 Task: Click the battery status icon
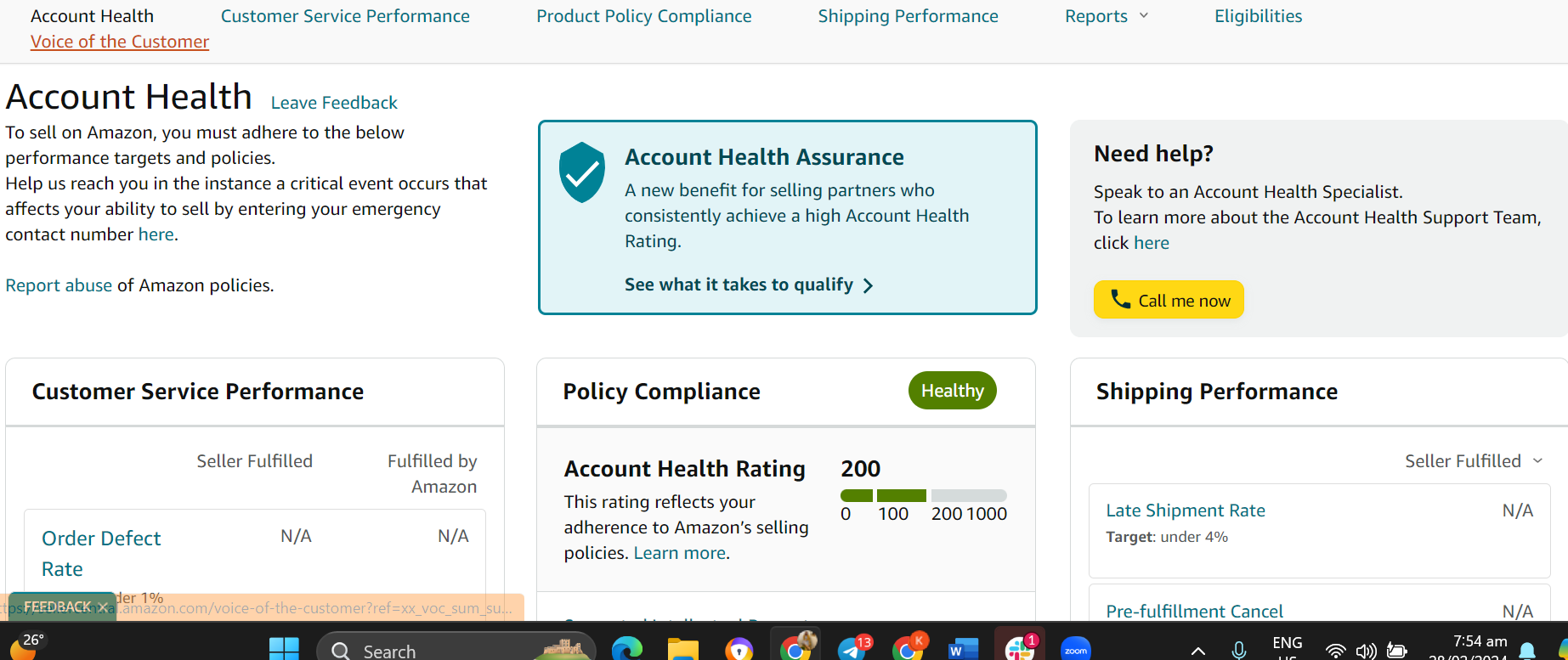point(1396,652)
